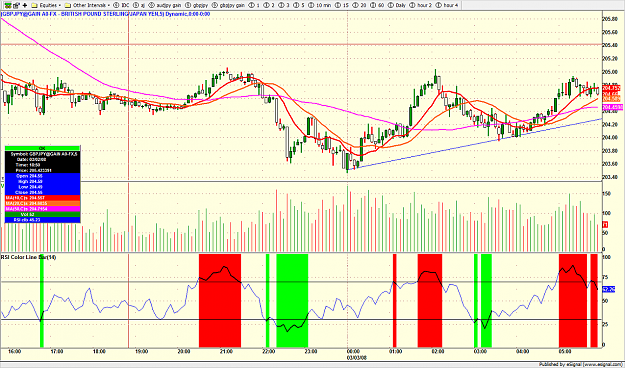Click the Price row in cursor window

[42, 170]
